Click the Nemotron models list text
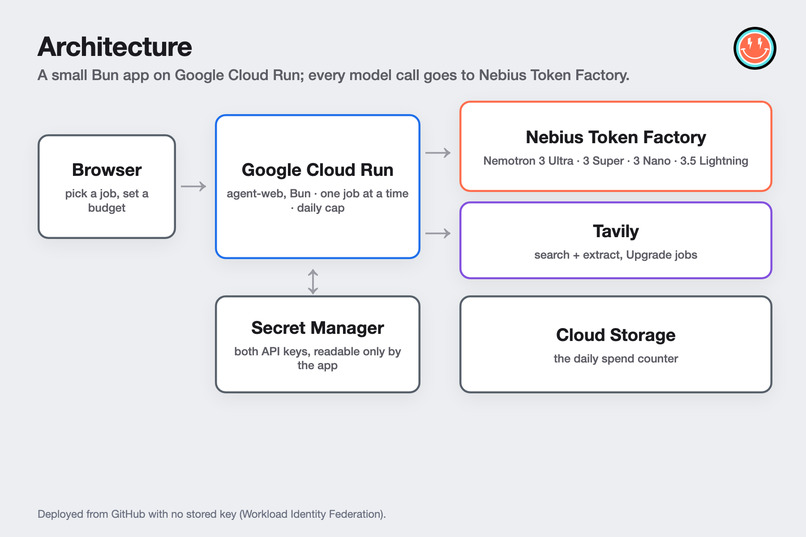 (x=616, y=161)
